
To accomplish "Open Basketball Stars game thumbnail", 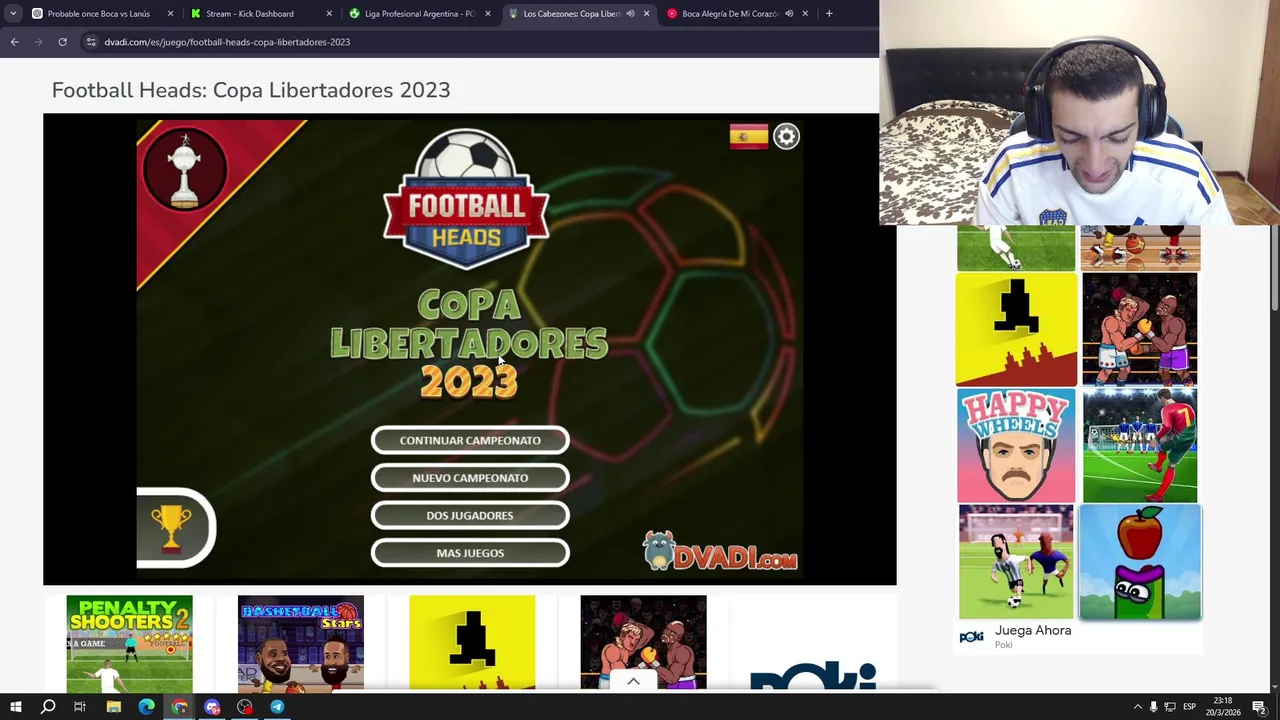I will [x=301, y=643].
